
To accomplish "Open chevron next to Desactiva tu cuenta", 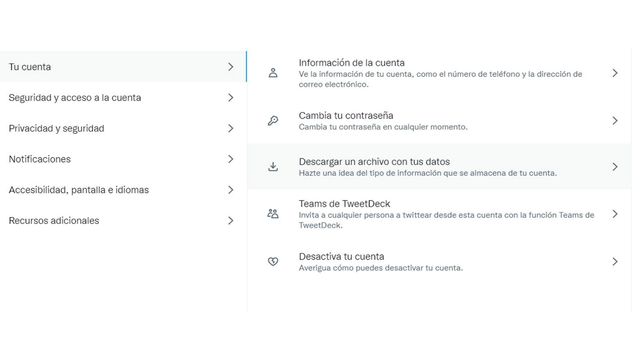I will [x=615, y=261].
